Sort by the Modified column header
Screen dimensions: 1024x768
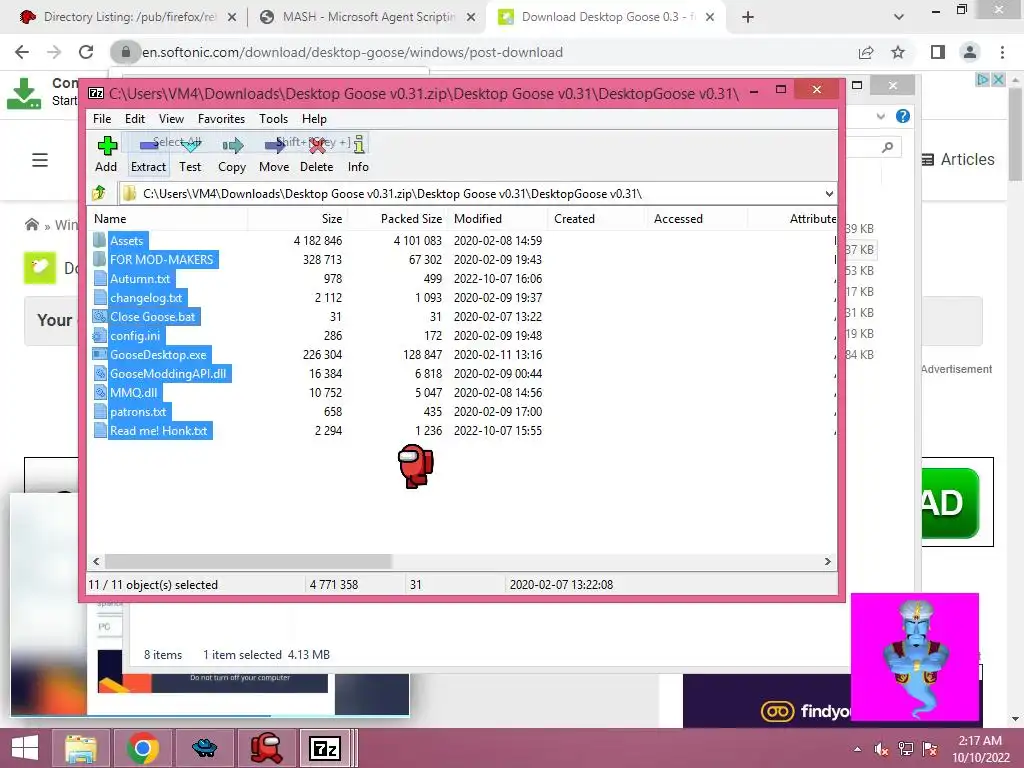(x=498, y=219)
